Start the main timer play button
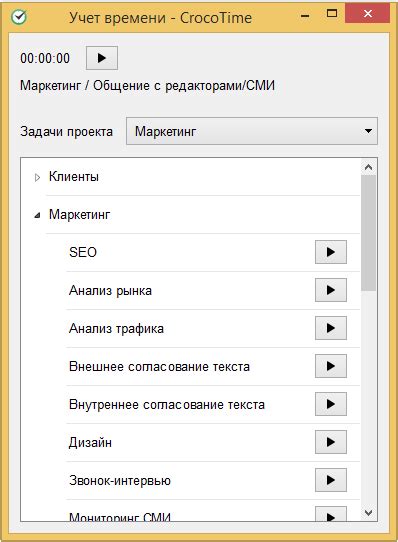The height and width of the screenshot is (542, 398). 102,58
